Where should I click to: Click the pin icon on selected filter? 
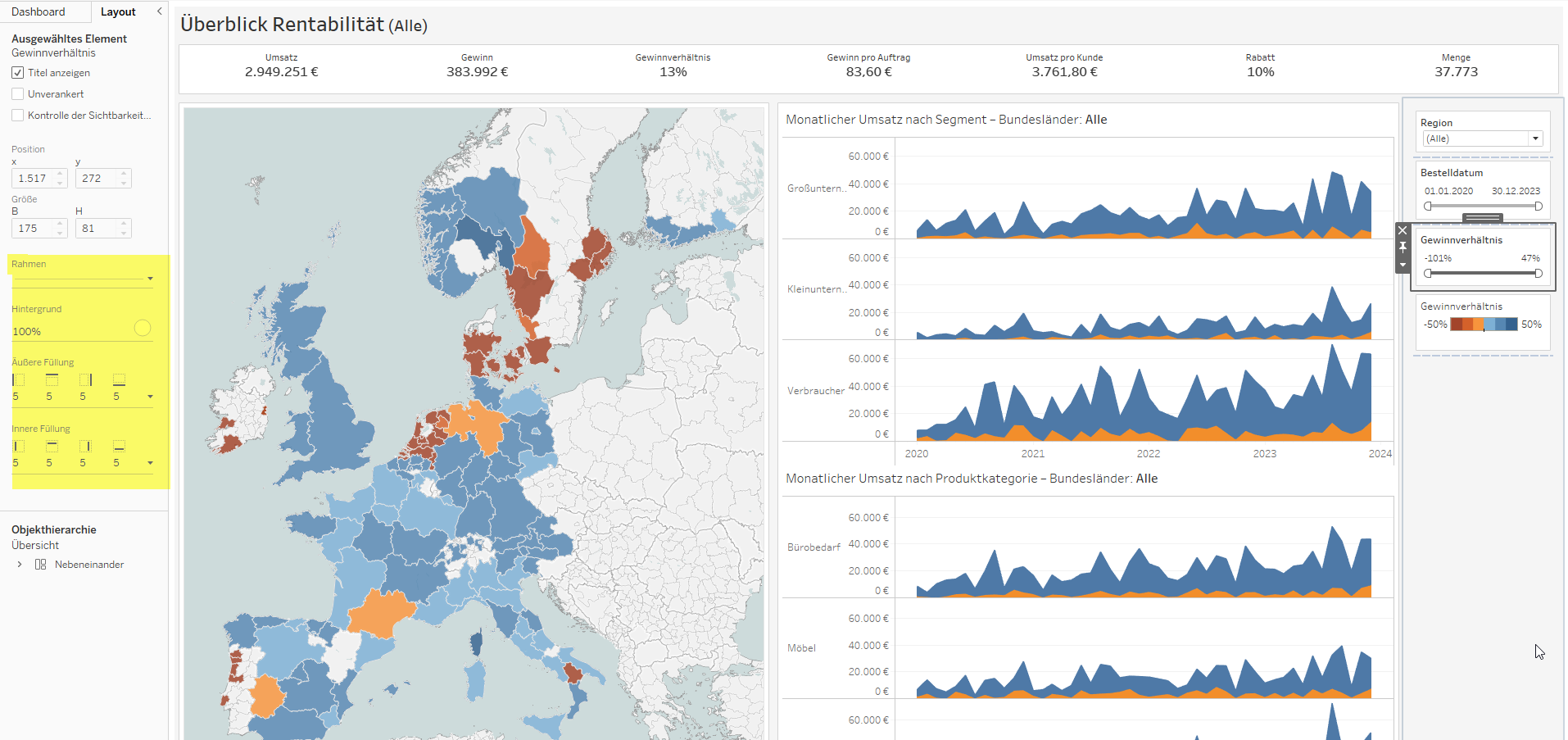[1403, 247]
